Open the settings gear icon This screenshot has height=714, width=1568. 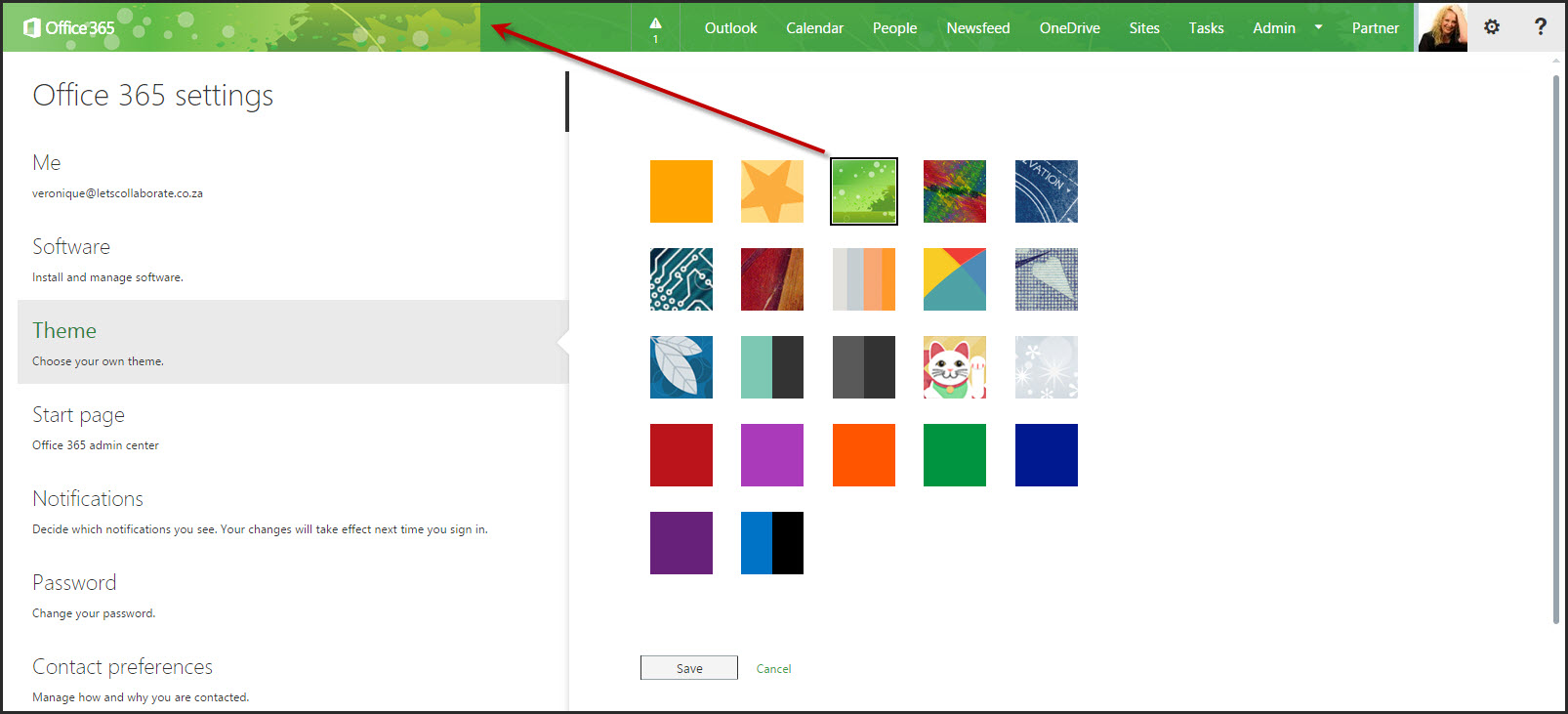[x=1491, y=27]
